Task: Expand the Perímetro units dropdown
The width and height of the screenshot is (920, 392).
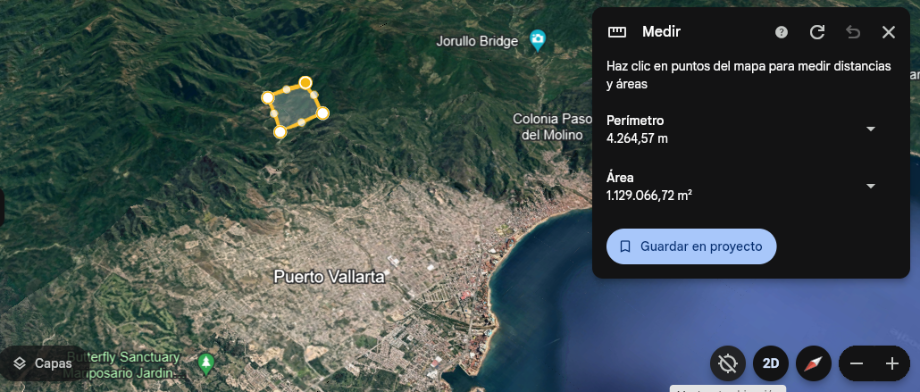Action: pyautogui.click(x=871, y=129)
